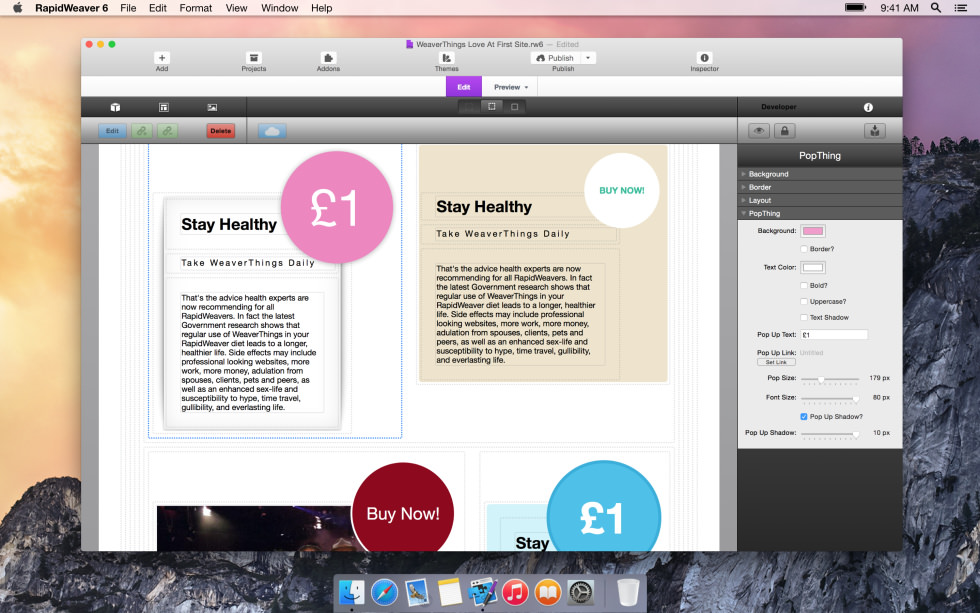Select the dashed-outline view mode icon
Screen dimensions: 980x613
[x=492, y=107]
